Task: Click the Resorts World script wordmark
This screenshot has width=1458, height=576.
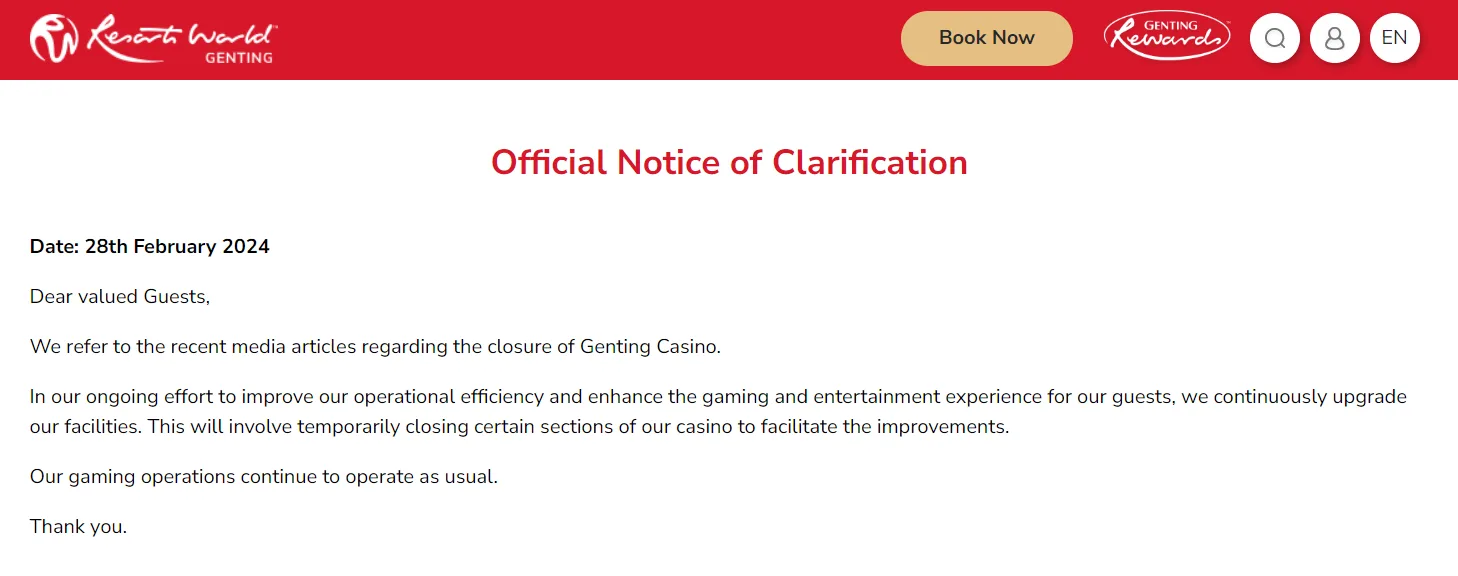Action: point(182,33)
